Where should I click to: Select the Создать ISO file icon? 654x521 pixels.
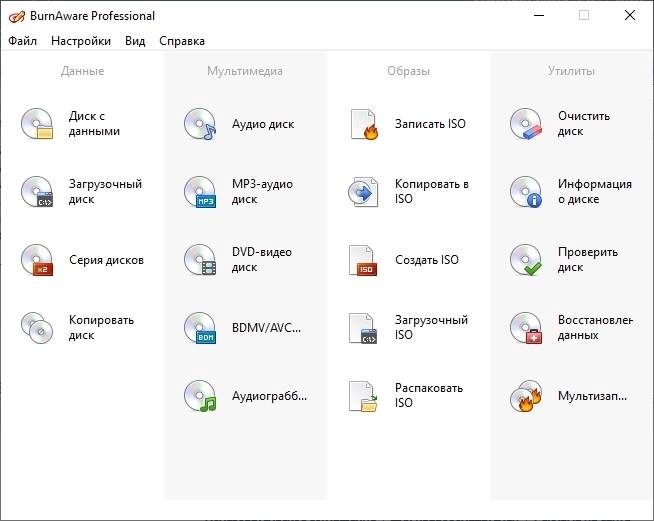tap(363, 259)
